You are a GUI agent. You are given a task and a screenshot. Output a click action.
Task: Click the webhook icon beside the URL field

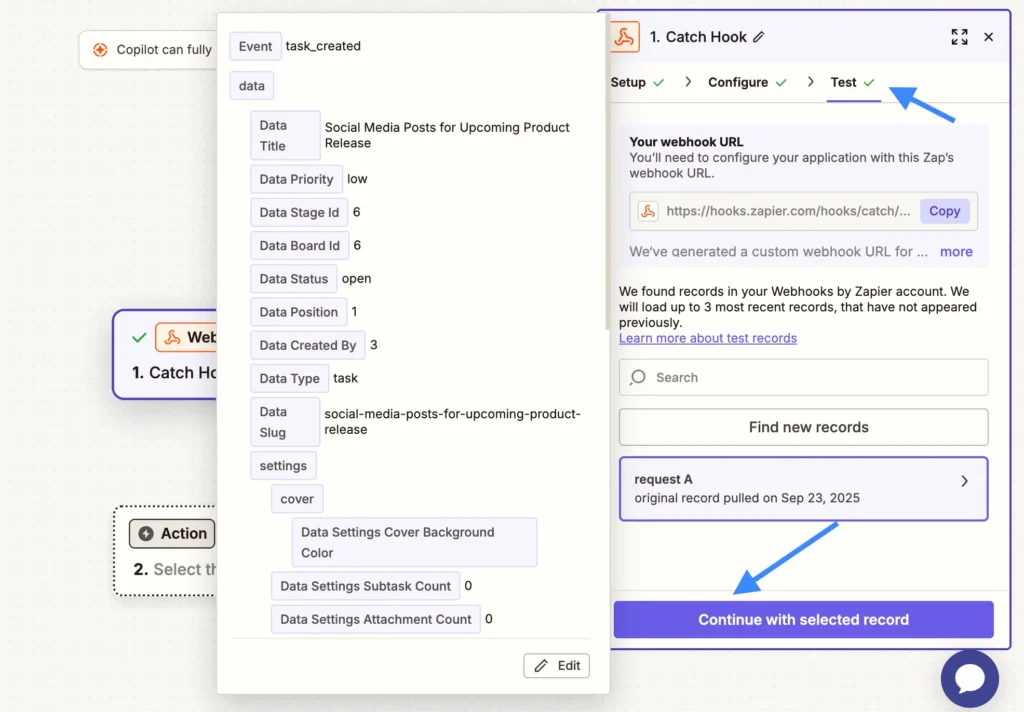tap(648, 211)
